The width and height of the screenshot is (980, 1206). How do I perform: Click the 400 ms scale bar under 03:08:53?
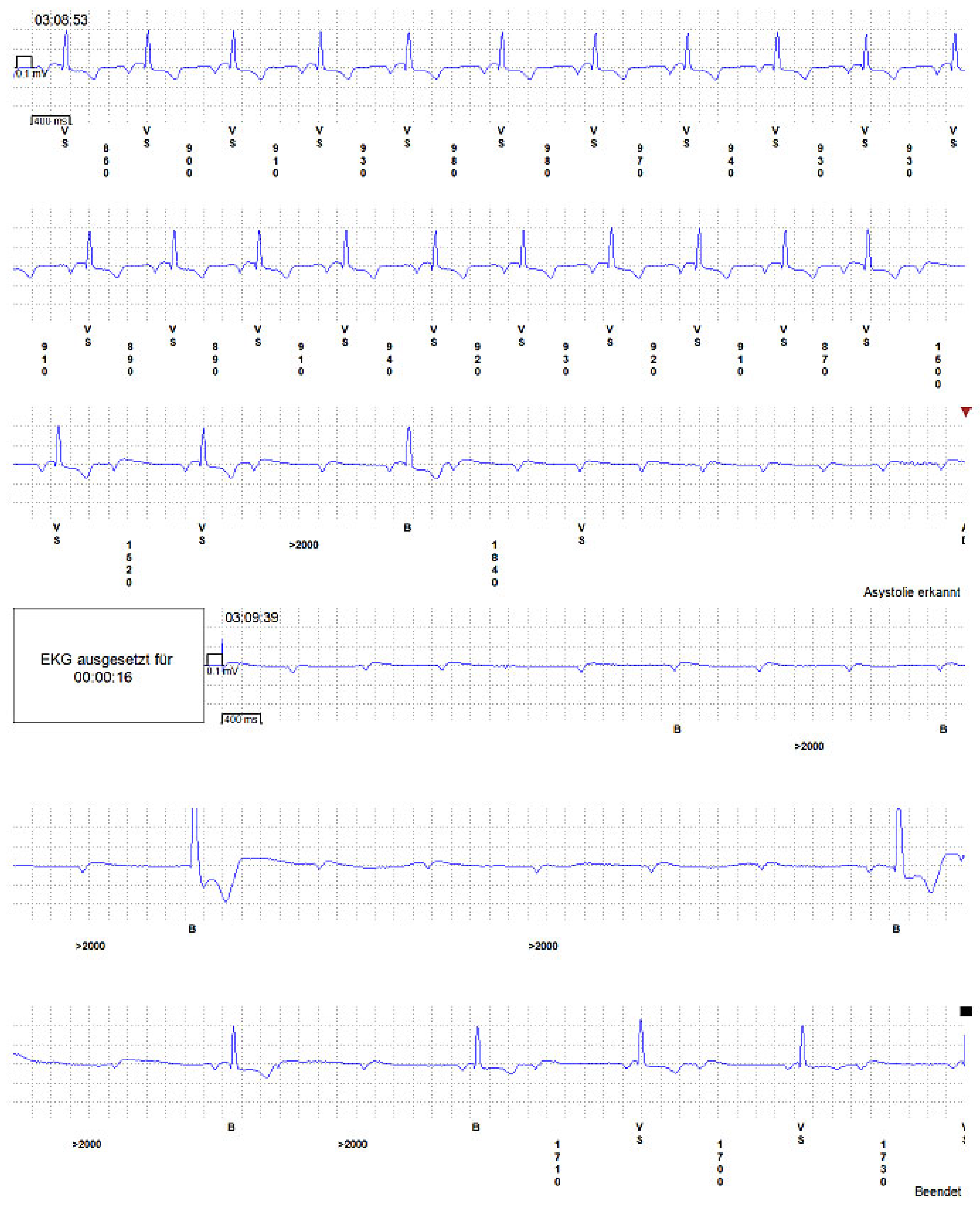(51, 121)
